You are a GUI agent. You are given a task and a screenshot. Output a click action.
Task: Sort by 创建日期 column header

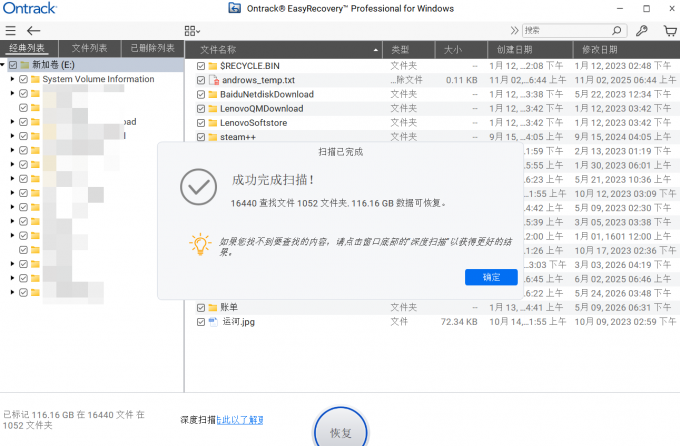(530, 49)
